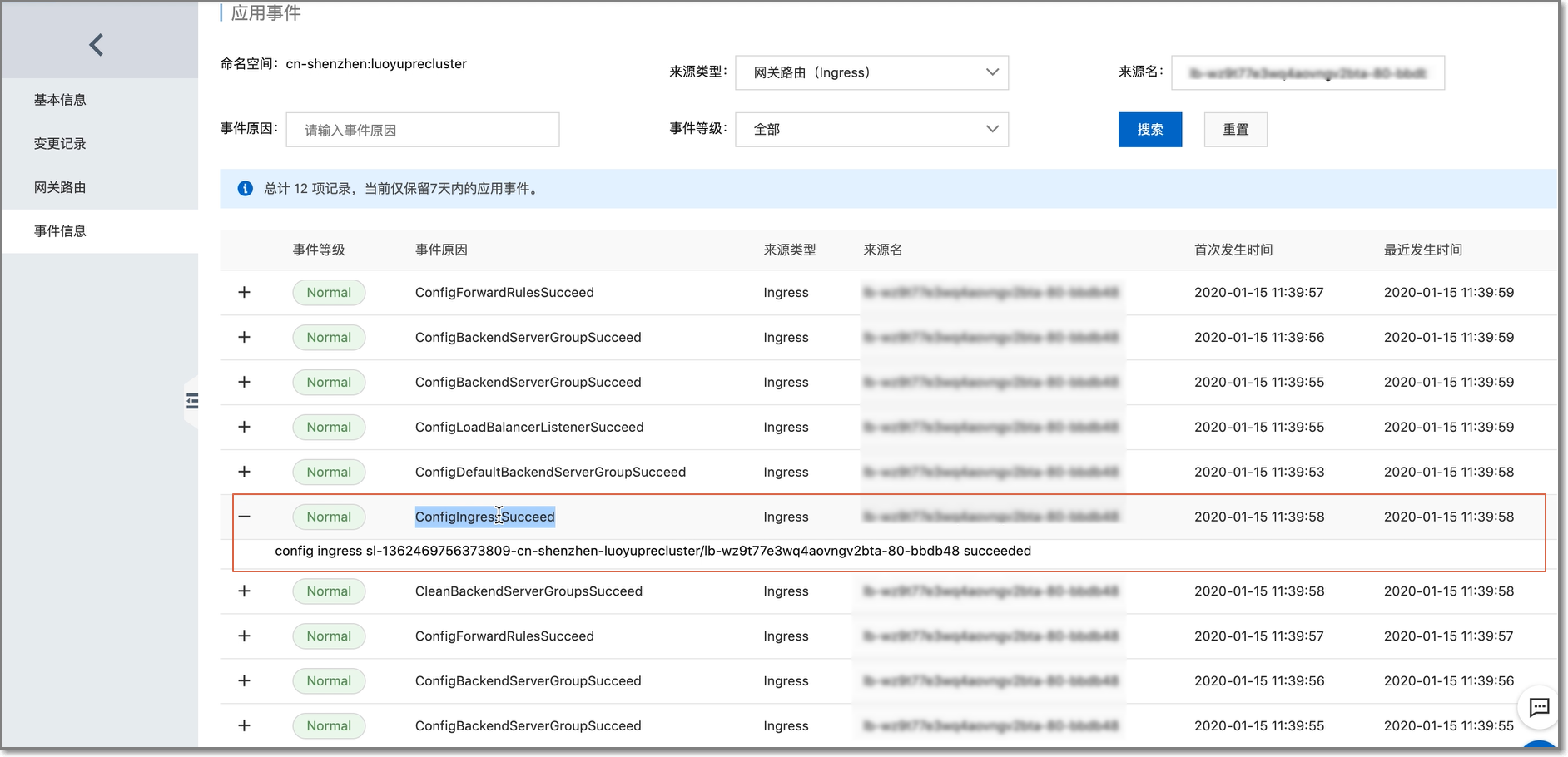Click the 总计 12 项记录 notice text
Screen dimensions: 1568x757
[x=402, y=189]
